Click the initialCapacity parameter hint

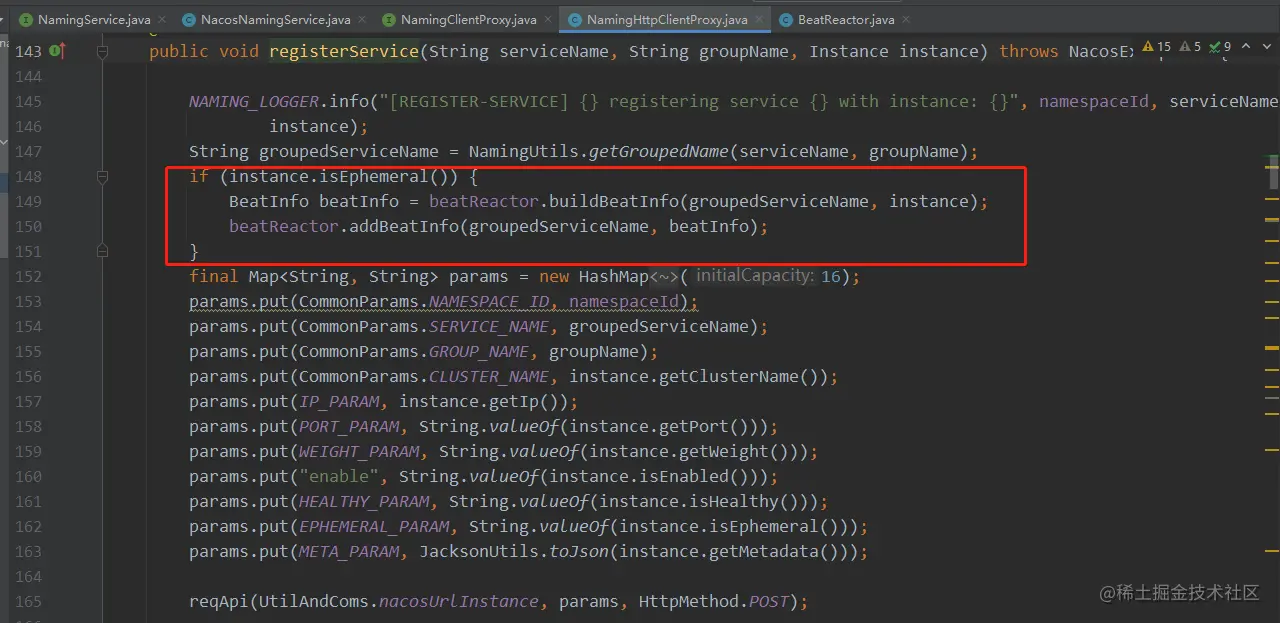(755, 276)
